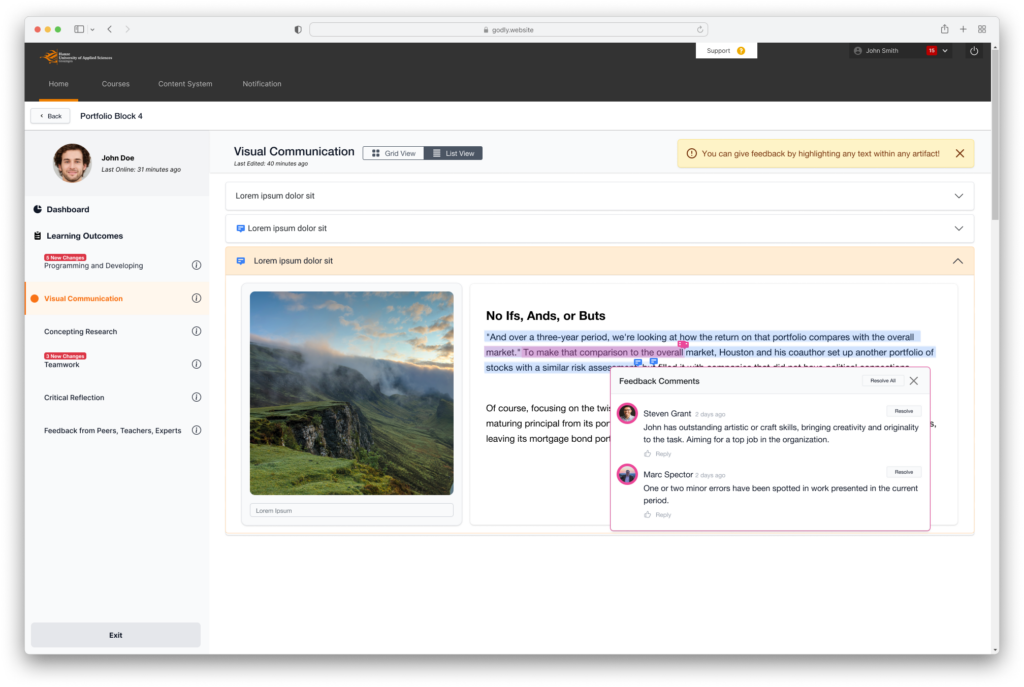Open the Courses tab
The width and height of the screenshot is (1024, 687).
click(x=116, y=84)
